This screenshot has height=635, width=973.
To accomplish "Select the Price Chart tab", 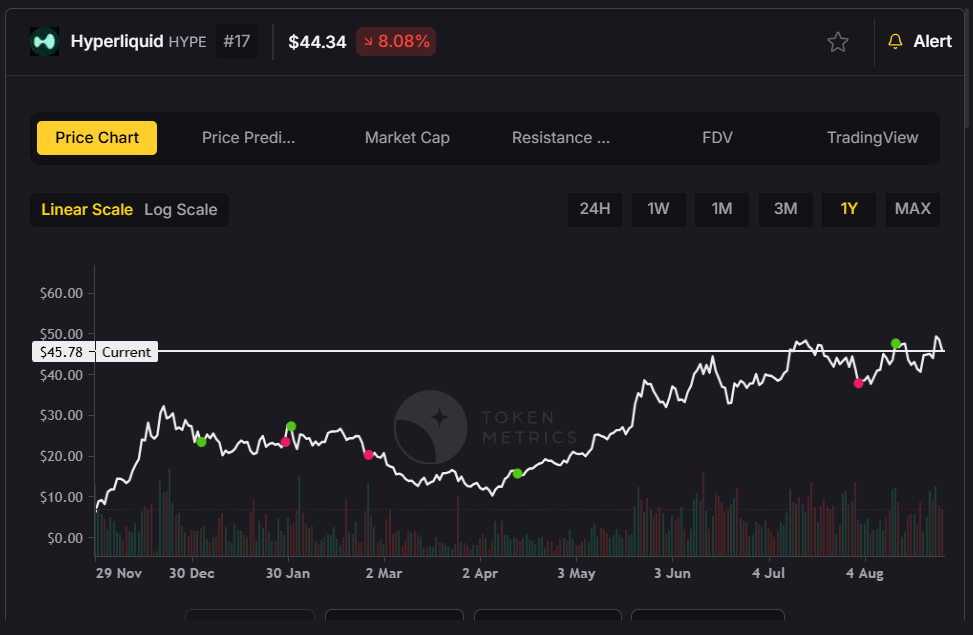I will tap(97, 138).
